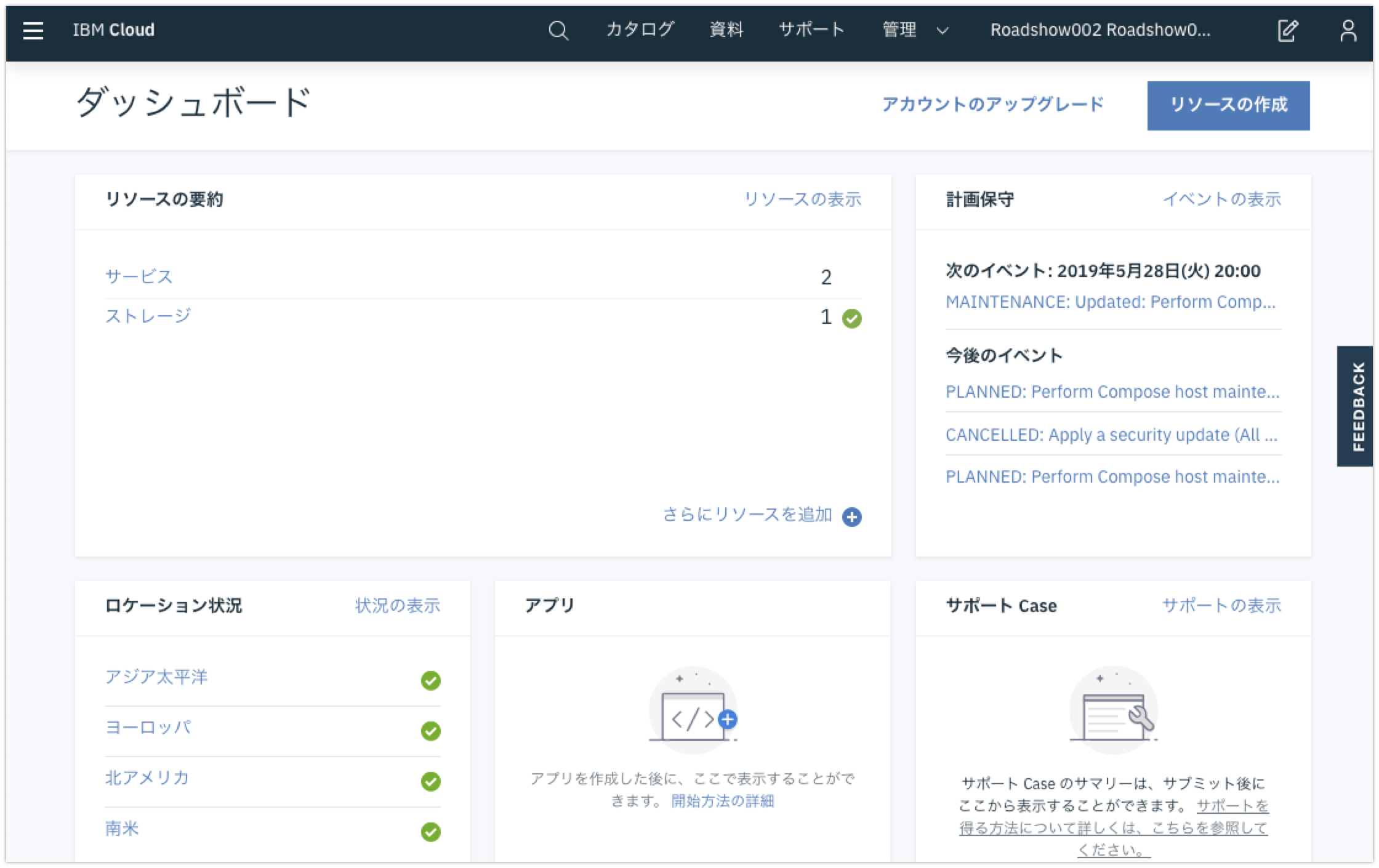The height and width of the screenshot is (868, 1379).
Task: Open the support help underlined link
Action: point(1114,828)
